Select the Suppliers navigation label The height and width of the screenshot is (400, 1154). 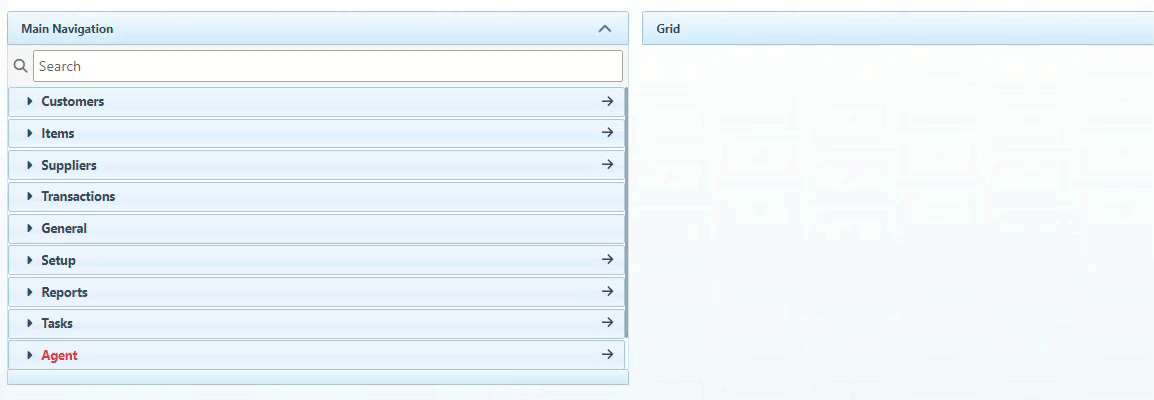click(68, 165)
